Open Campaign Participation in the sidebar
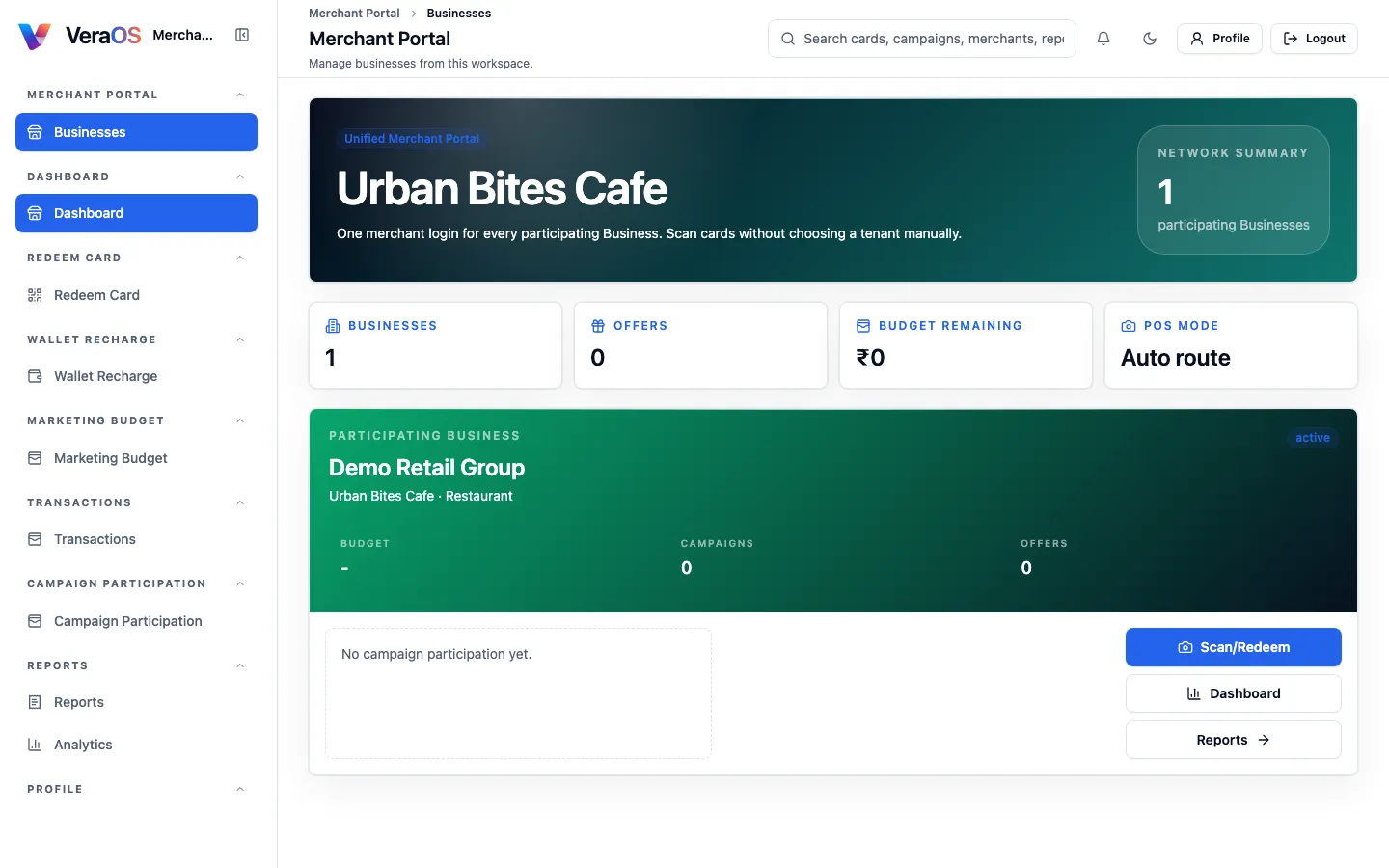Viewport: 1389px width, 868px height. click(136, 621)
